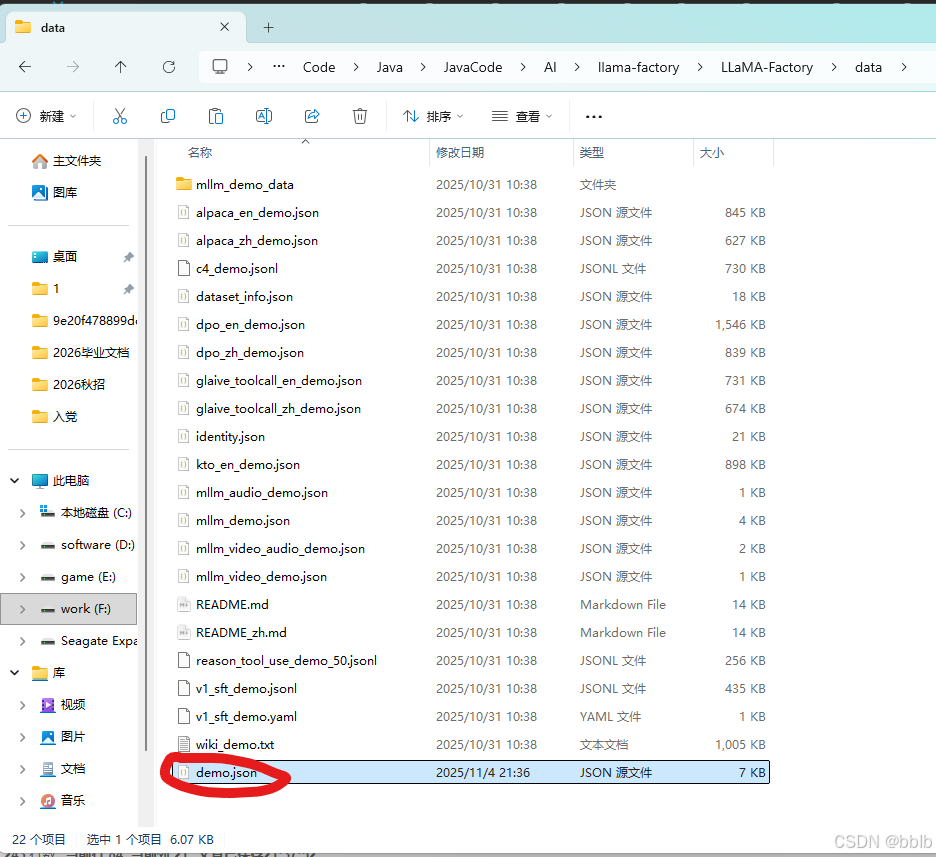
Task: Select the demo.json file row
Action: point(470,772)
